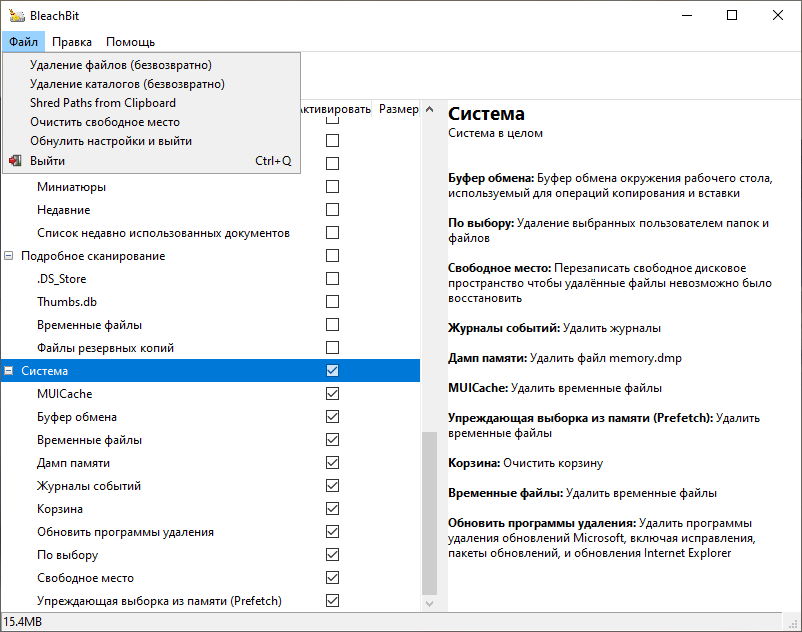Screen dimensions: 802x632
Task: Open the Правка menu
Action: (x=72, y=42)
